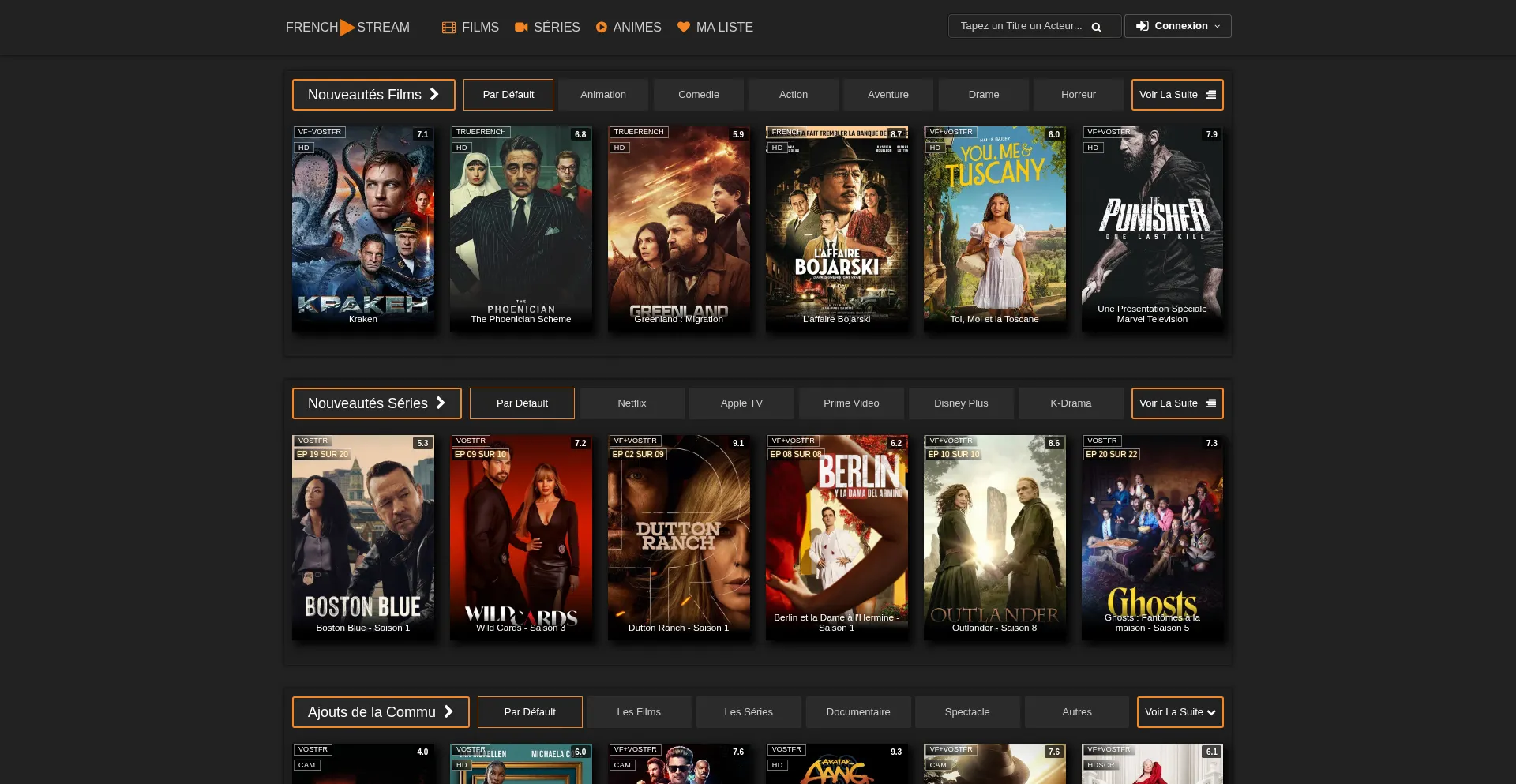This screenshot has width=1516, height=784.
Task: Open the FILMS menu item
Action: (x=471, y=28)
